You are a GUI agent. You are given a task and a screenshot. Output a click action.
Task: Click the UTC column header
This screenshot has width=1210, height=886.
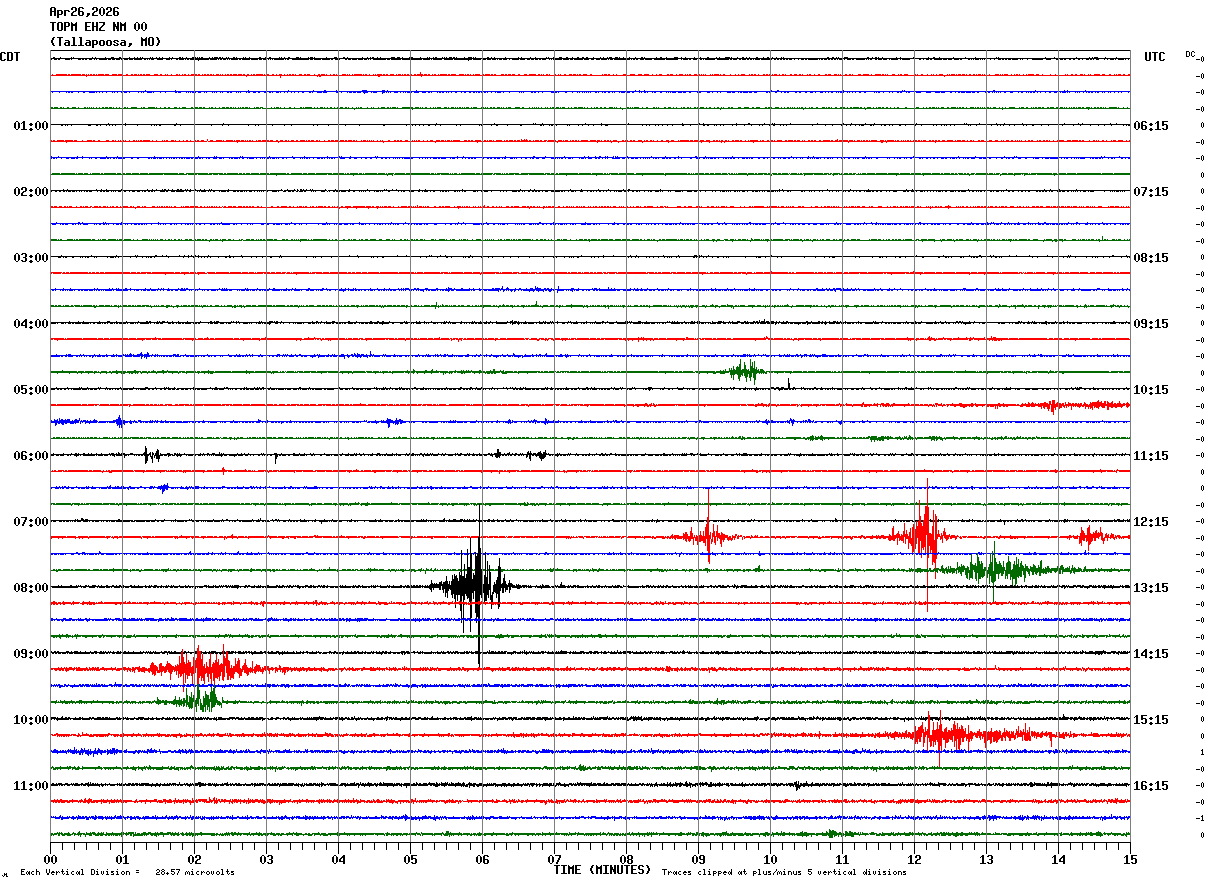1155,57
